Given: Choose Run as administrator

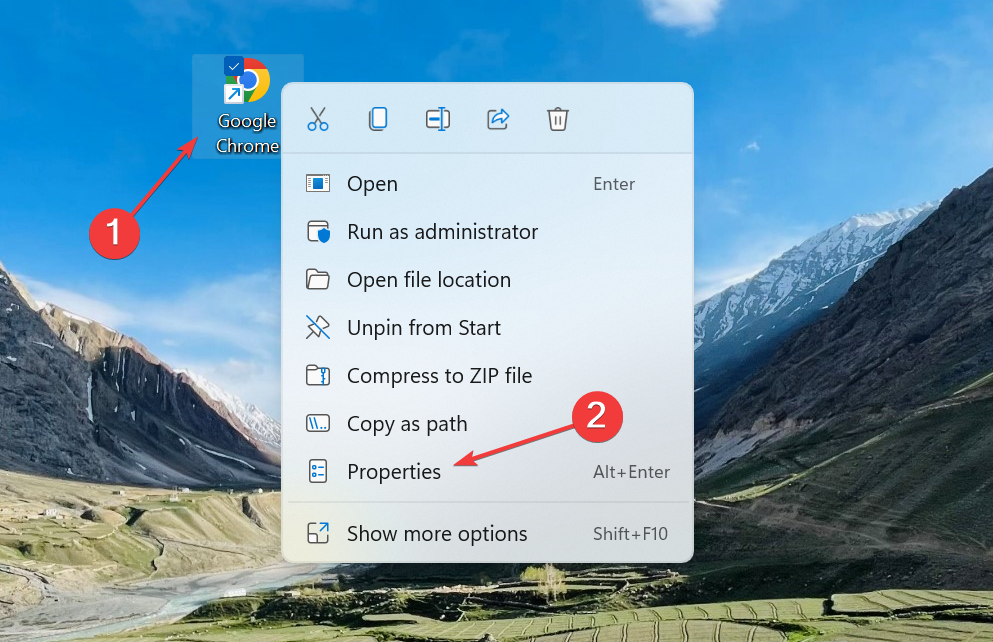Looking at the screenshot, I should pos(487,232).
